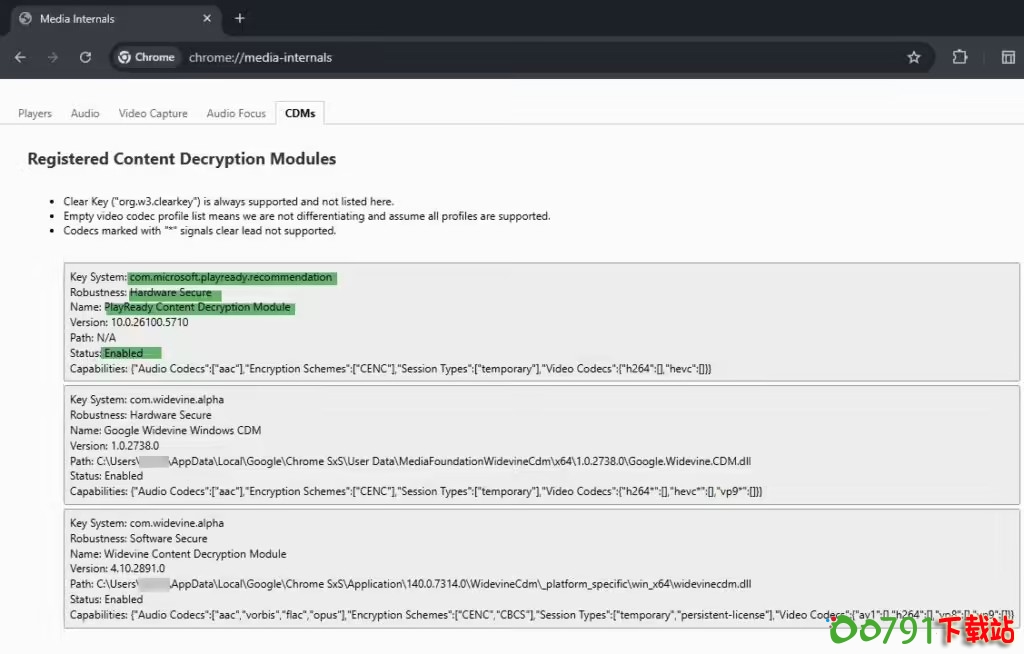Click the clear lead not supported bullet
Image resolution: width=1024 pixels, height=654 pixels.
point(199,231)
